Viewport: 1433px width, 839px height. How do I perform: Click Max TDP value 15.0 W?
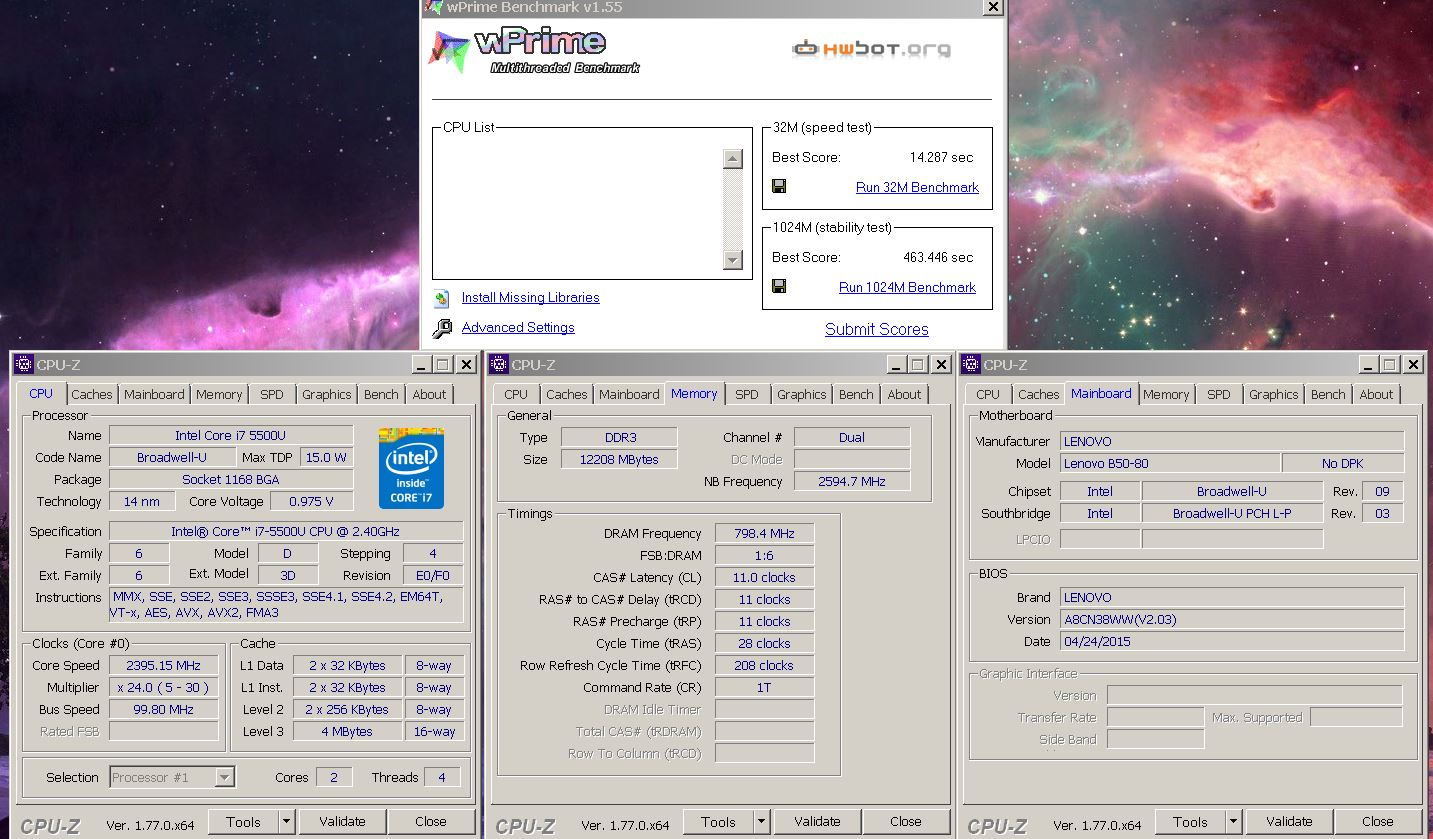click(326, 457)
